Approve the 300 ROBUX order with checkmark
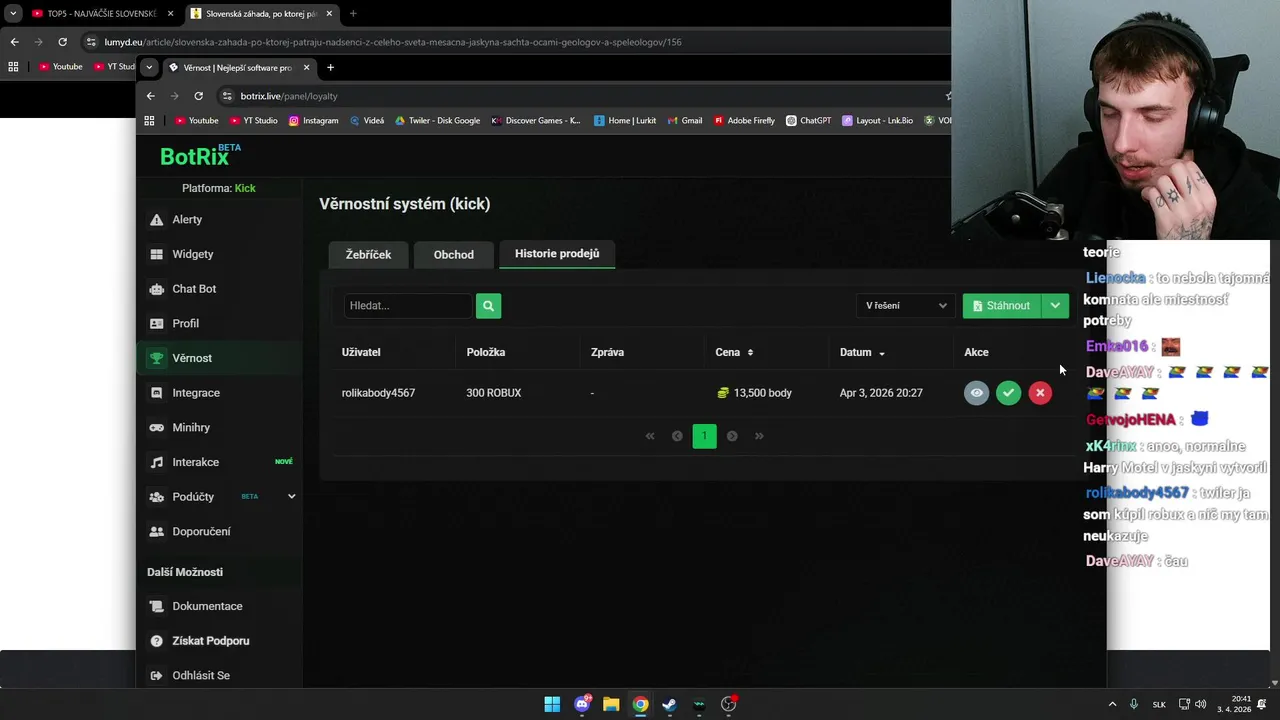Screen dimensions: 1280x720 (x=1008, y=393)
